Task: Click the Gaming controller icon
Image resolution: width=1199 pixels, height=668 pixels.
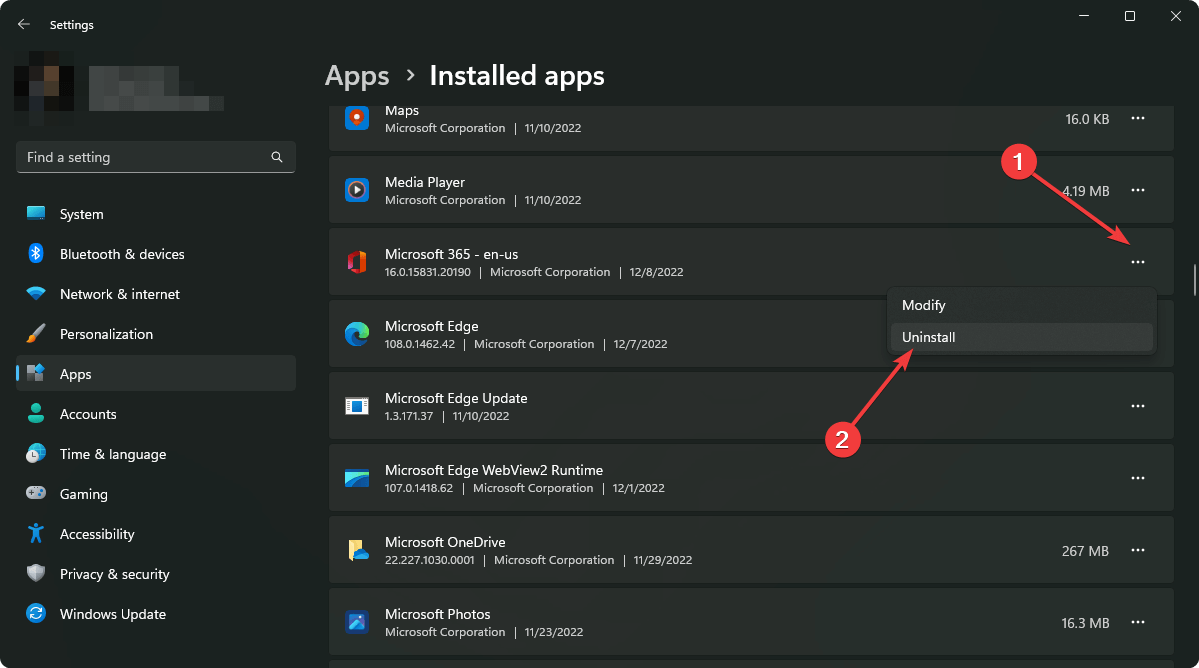Action: pos(36,493)
